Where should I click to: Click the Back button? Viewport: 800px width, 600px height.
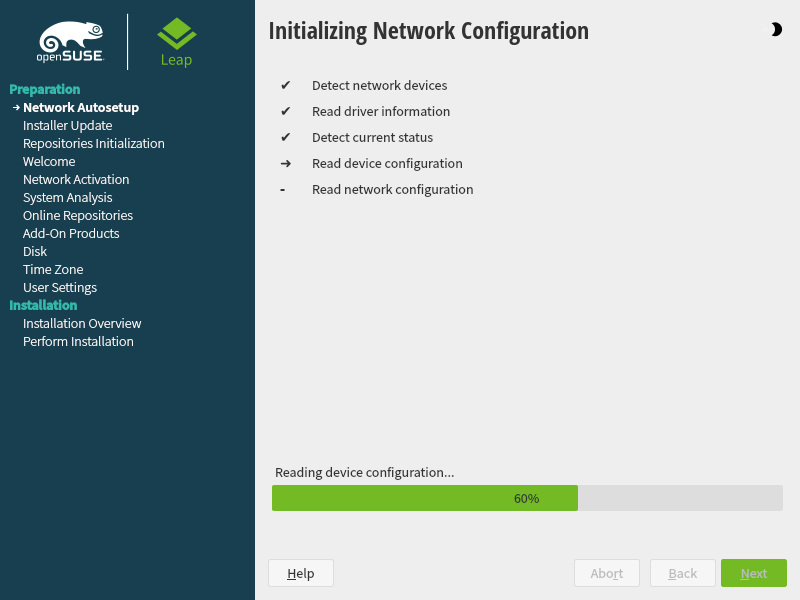click(x=683, y=573)
